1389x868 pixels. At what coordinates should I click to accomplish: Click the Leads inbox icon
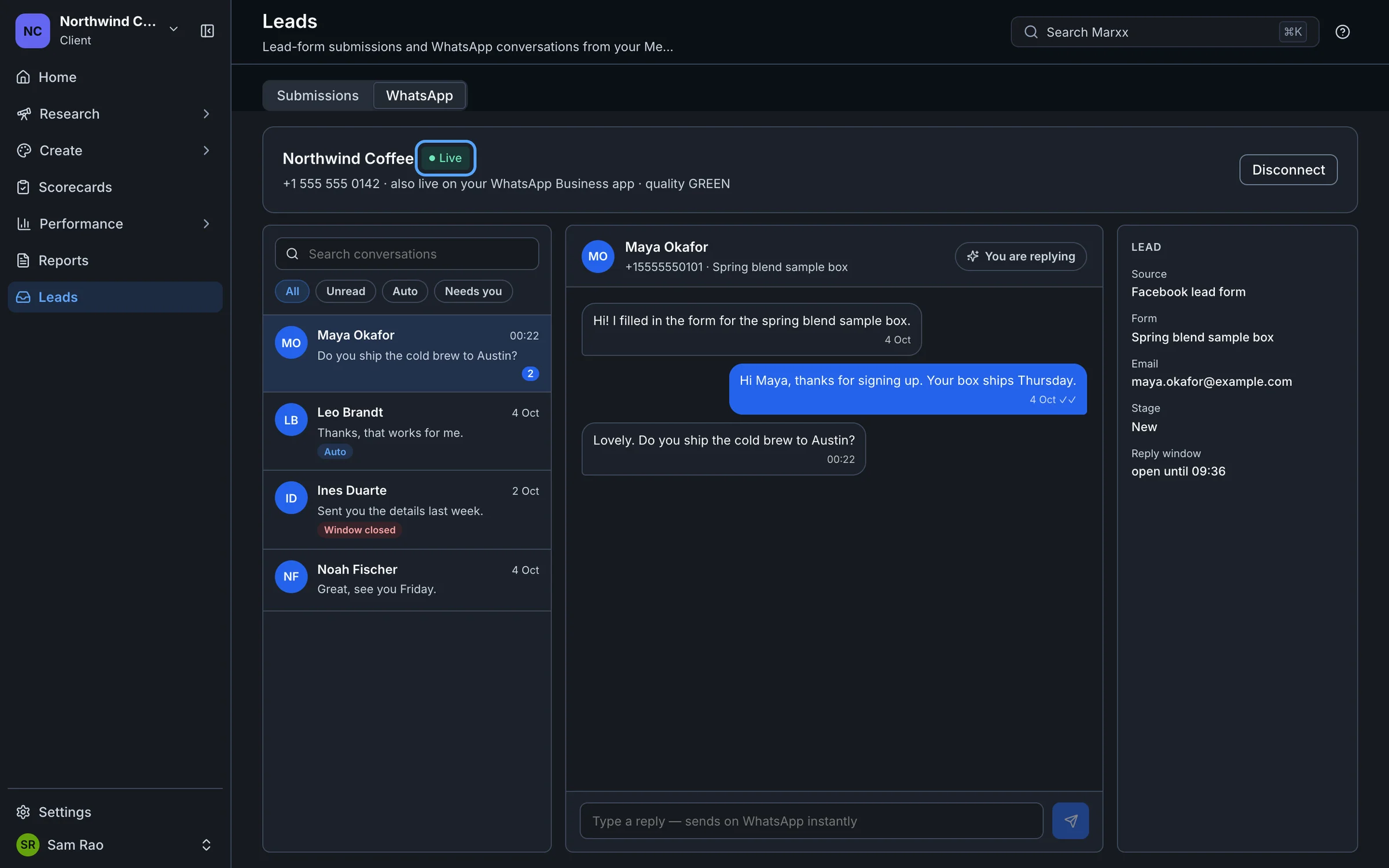pyautogui.click(x=23, y=297)
